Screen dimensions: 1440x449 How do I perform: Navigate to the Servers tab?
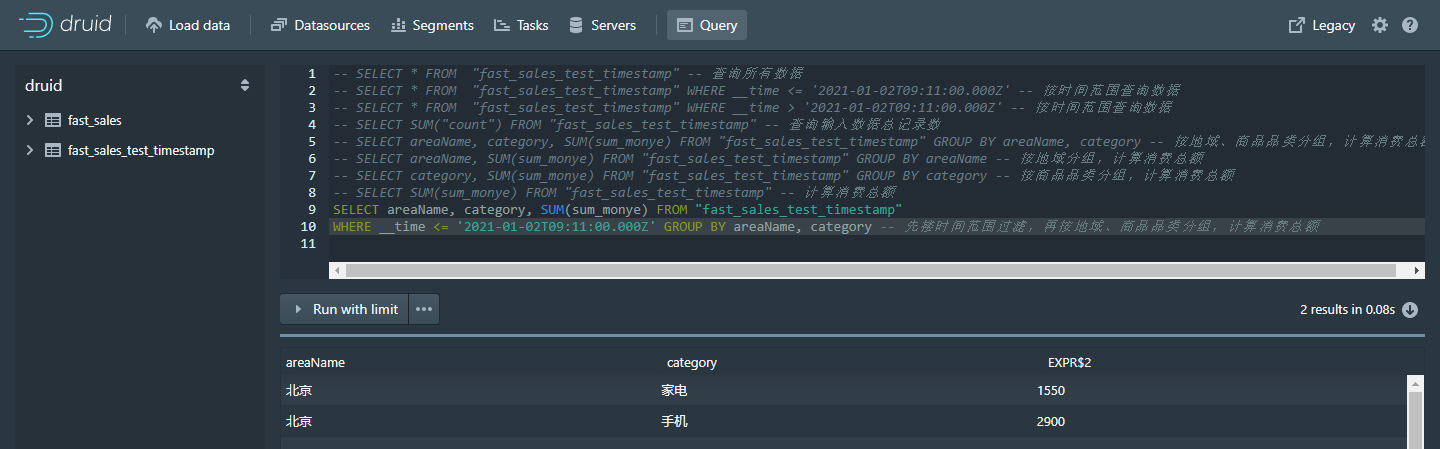tap(602, 25)
